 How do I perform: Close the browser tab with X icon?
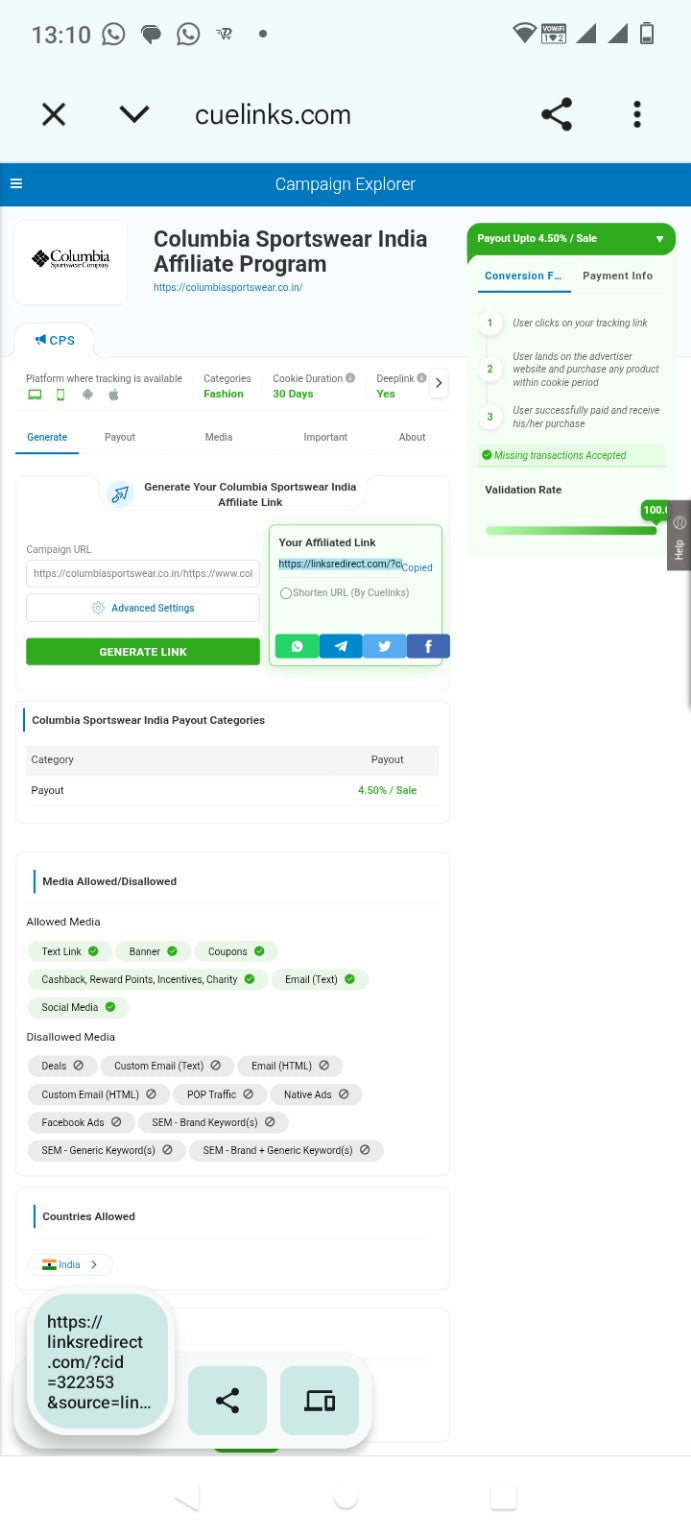(x=54, y=115)
